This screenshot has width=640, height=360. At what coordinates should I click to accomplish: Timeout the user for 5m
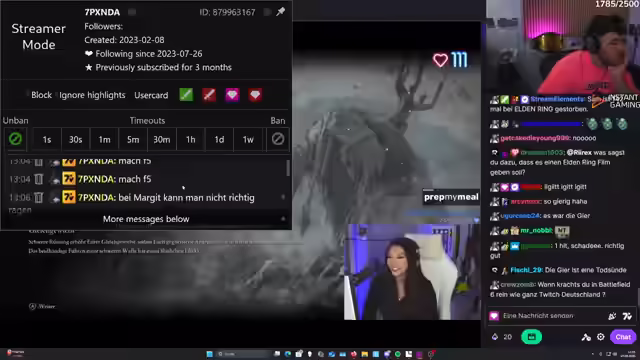pos(133,140)
